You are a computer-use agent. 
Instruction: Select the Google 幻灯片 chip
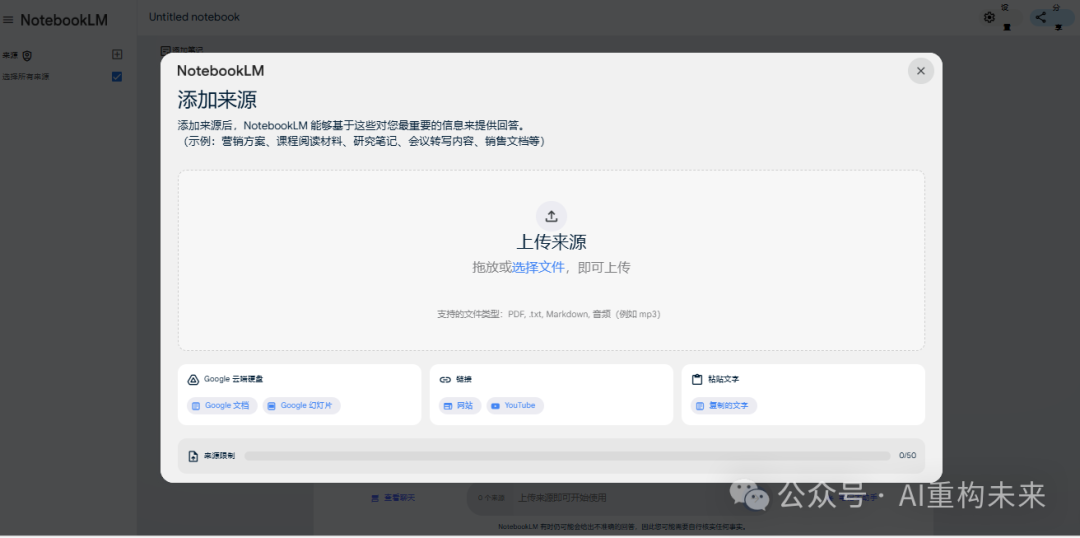click(302, 406)
